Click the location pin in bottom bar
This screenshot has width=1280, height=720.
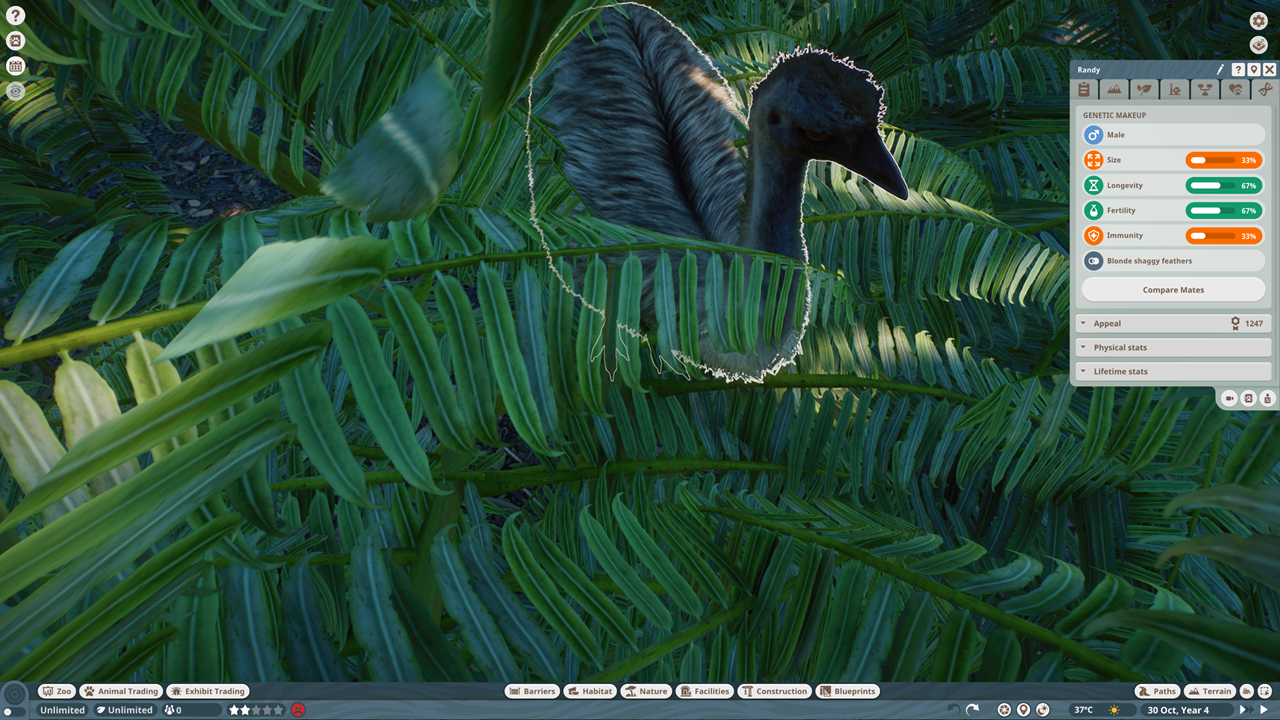pos(1023,710)
